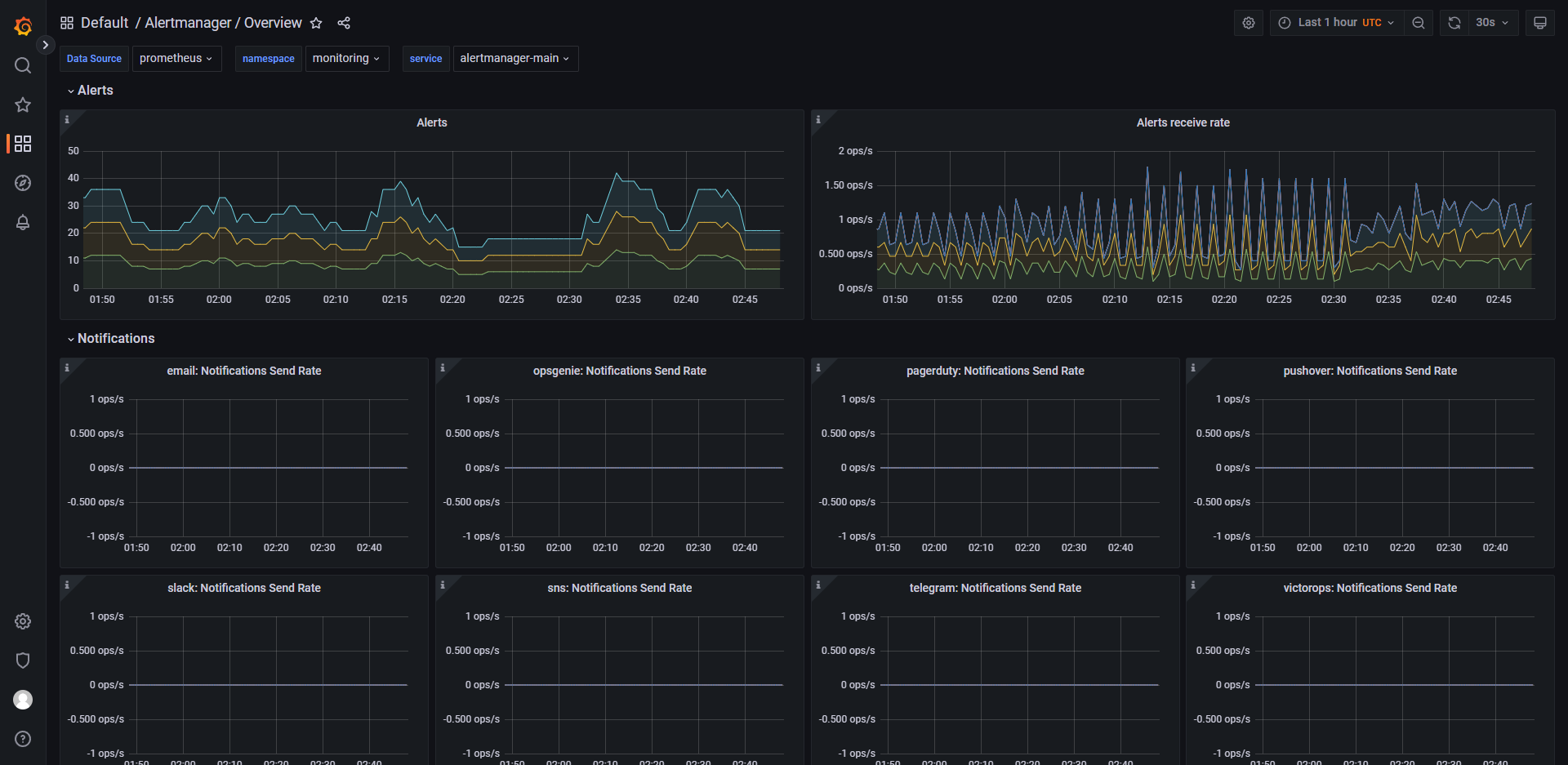The image size is (1568, 765).
Task: Open the prometheus data source dropdown
Action: point(176,59)
